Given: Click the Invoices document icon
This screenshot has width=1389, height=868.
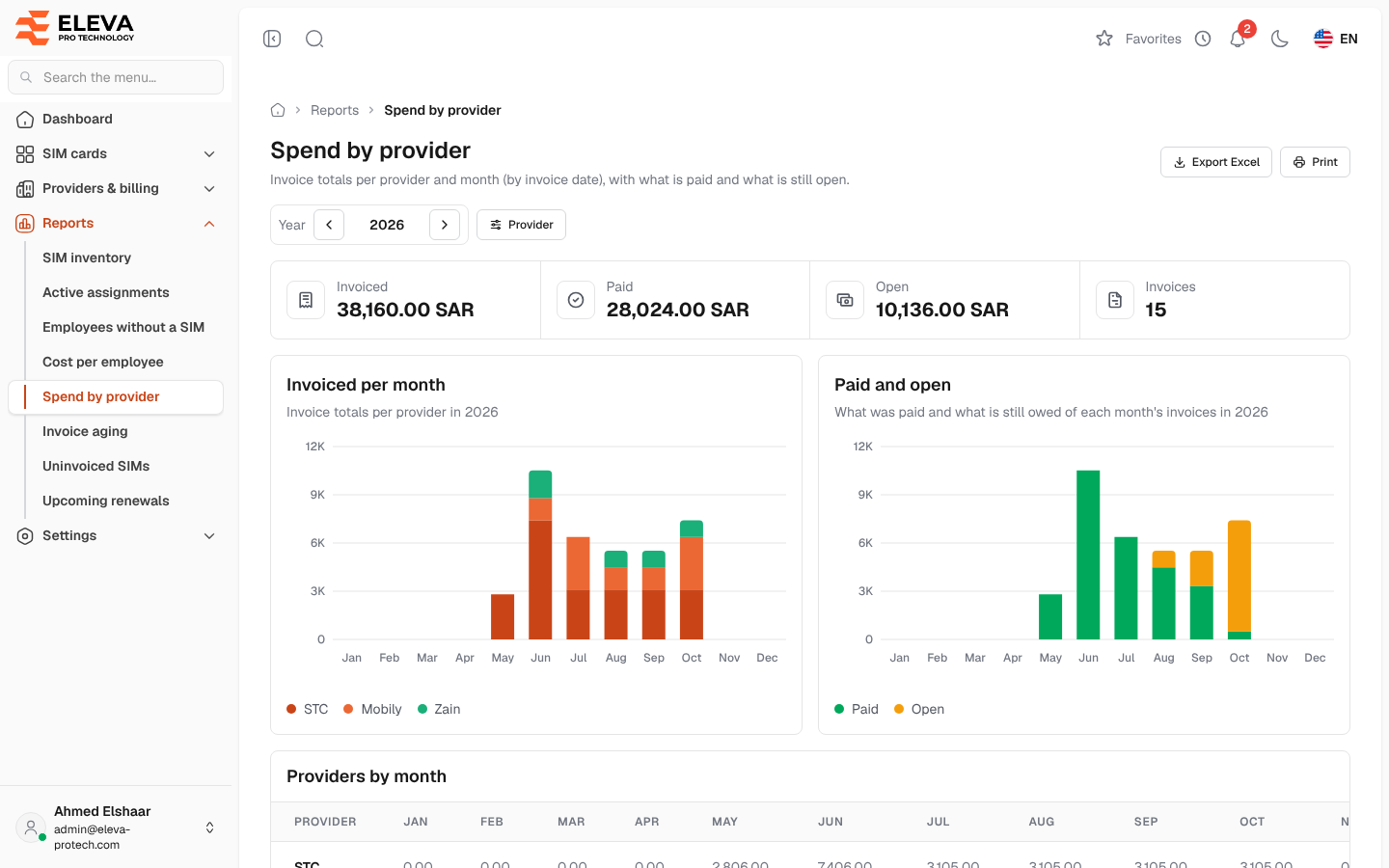Looking at the screenshot, I should [x=1115, y=300].
